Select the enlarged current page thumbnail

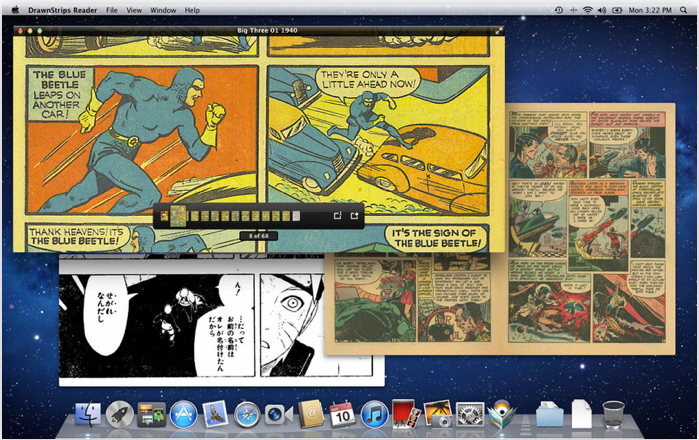(x=178, y=216)
